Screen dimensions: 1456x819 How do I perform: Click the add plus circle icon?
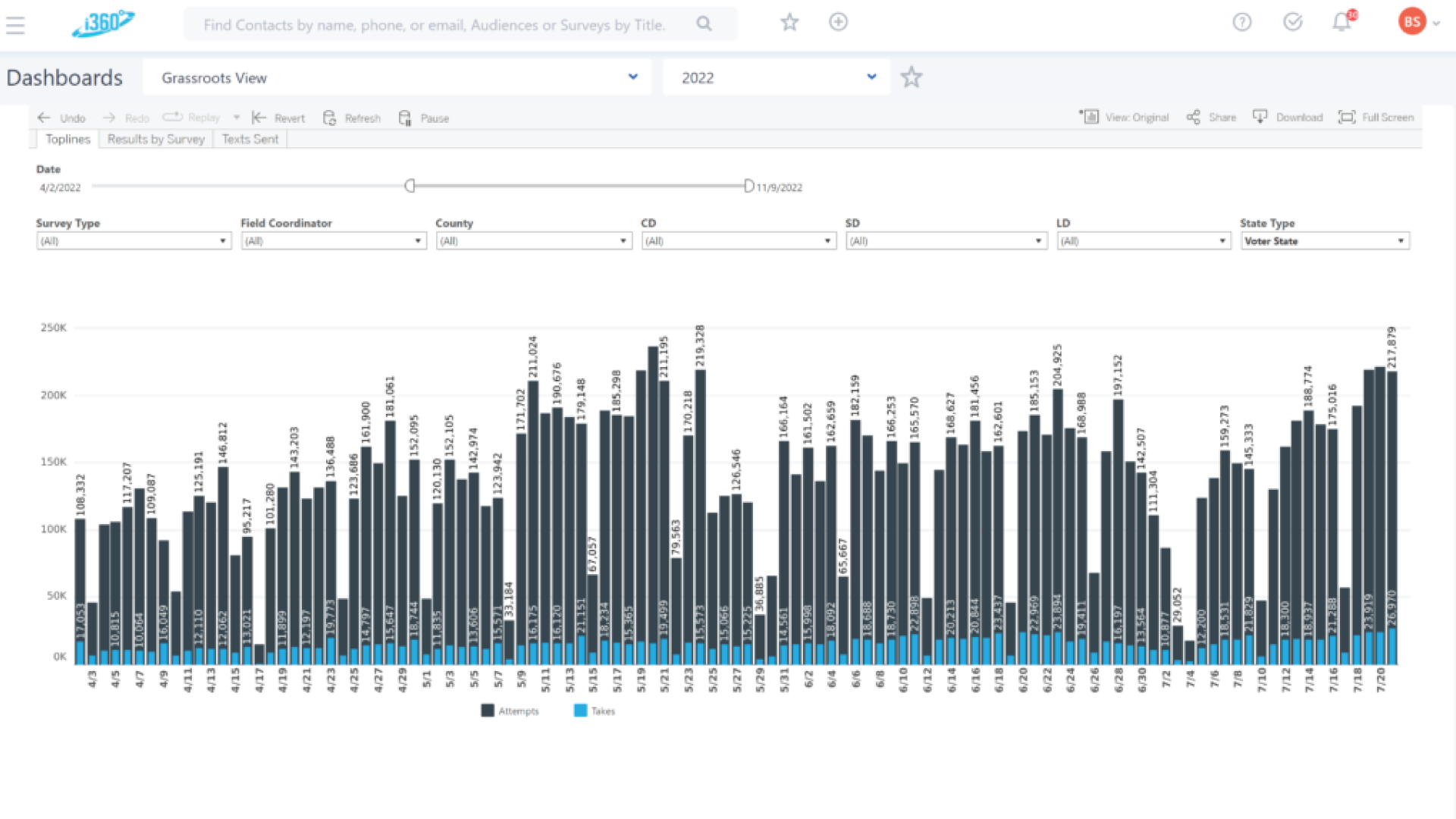pyautogui.click(x=838, y=23)
